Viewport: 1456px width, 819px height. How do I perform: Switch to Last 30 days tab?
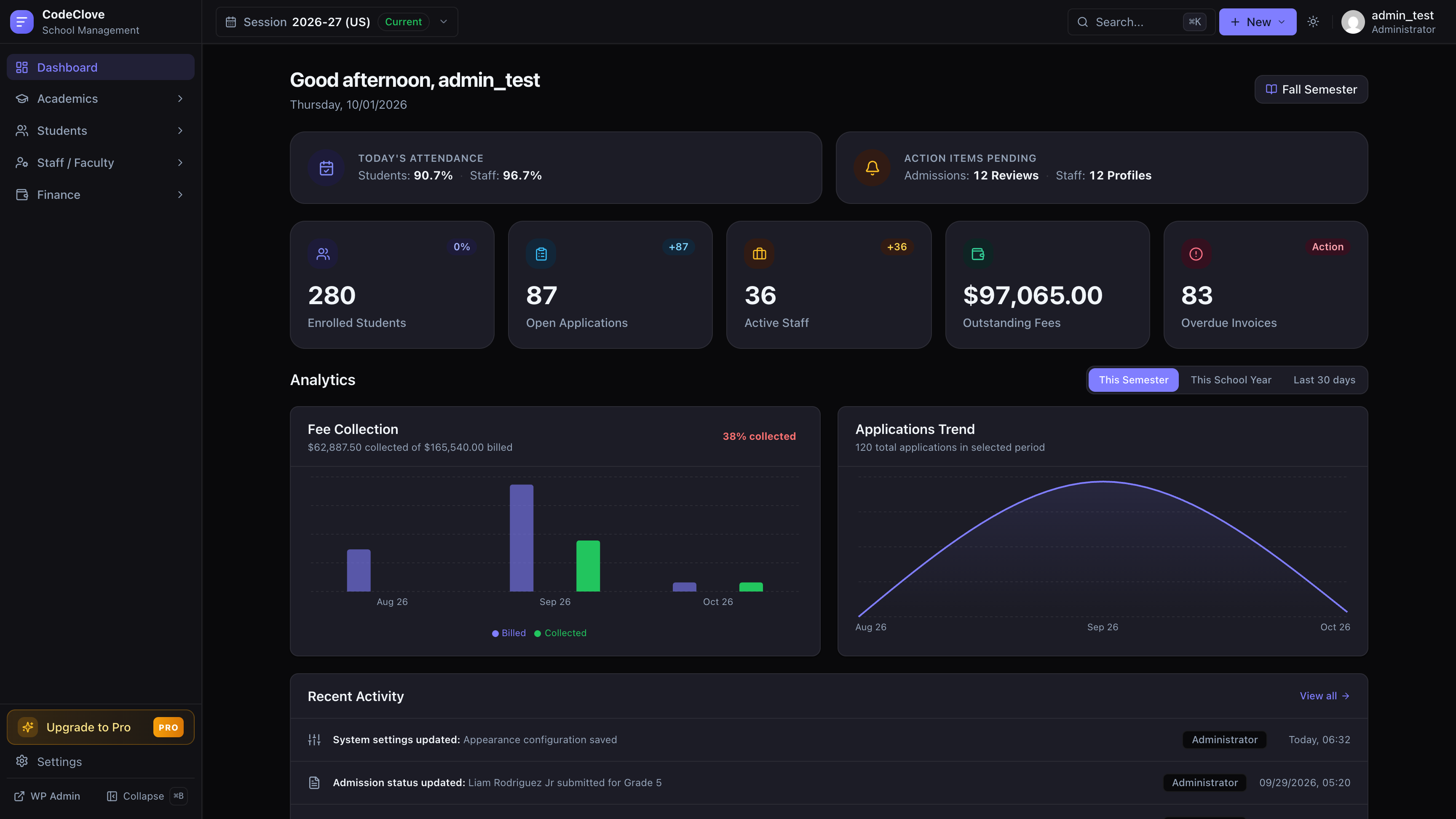click(x=1324, y=380)
